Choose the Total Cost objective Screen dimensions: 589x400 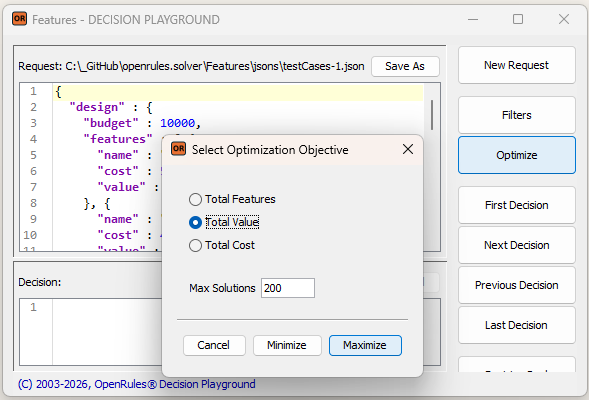222,245
